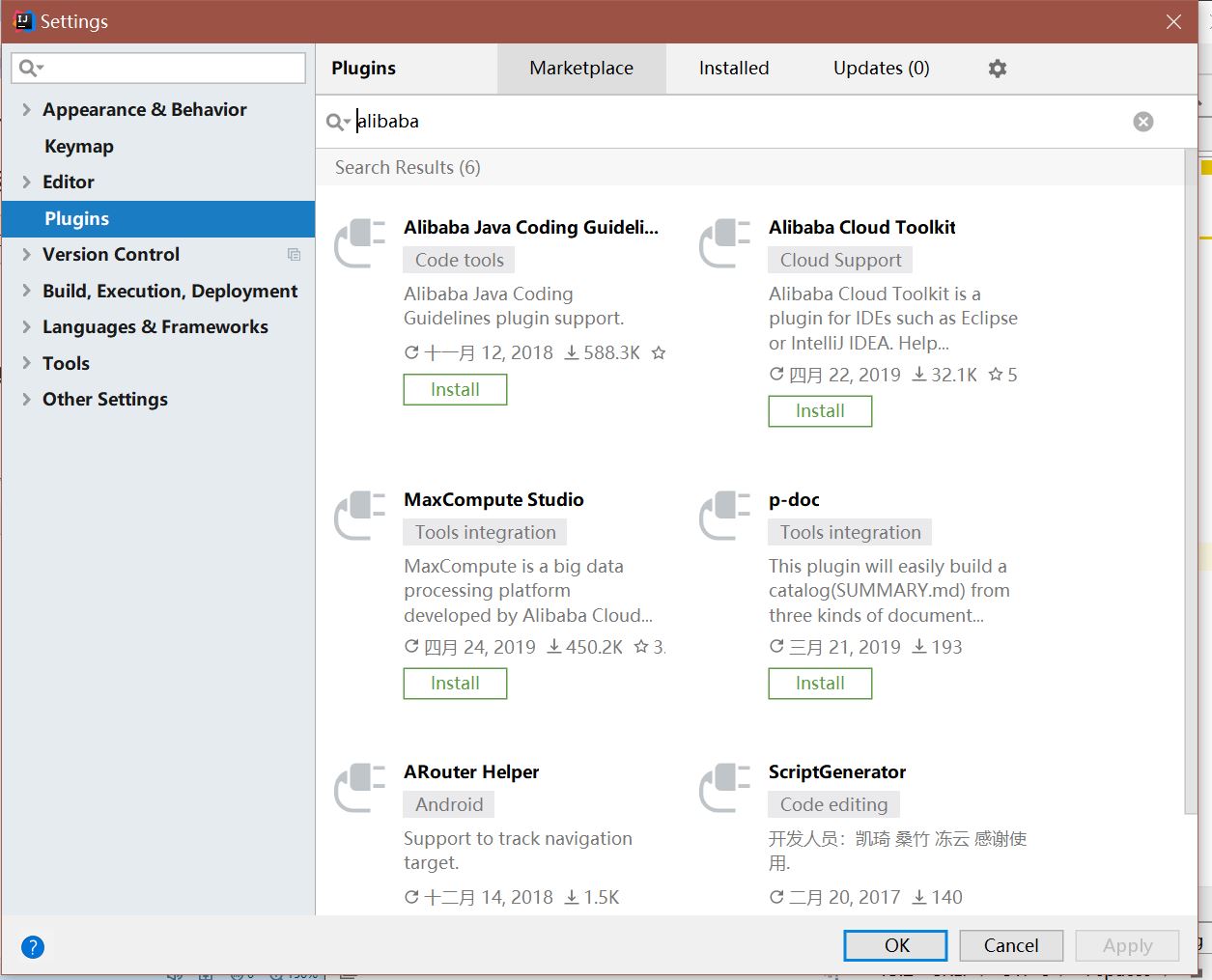This screenshot has width=1212, height=980.
Task: Click the Search Results (6) header
Action: (x=408, y=168)
